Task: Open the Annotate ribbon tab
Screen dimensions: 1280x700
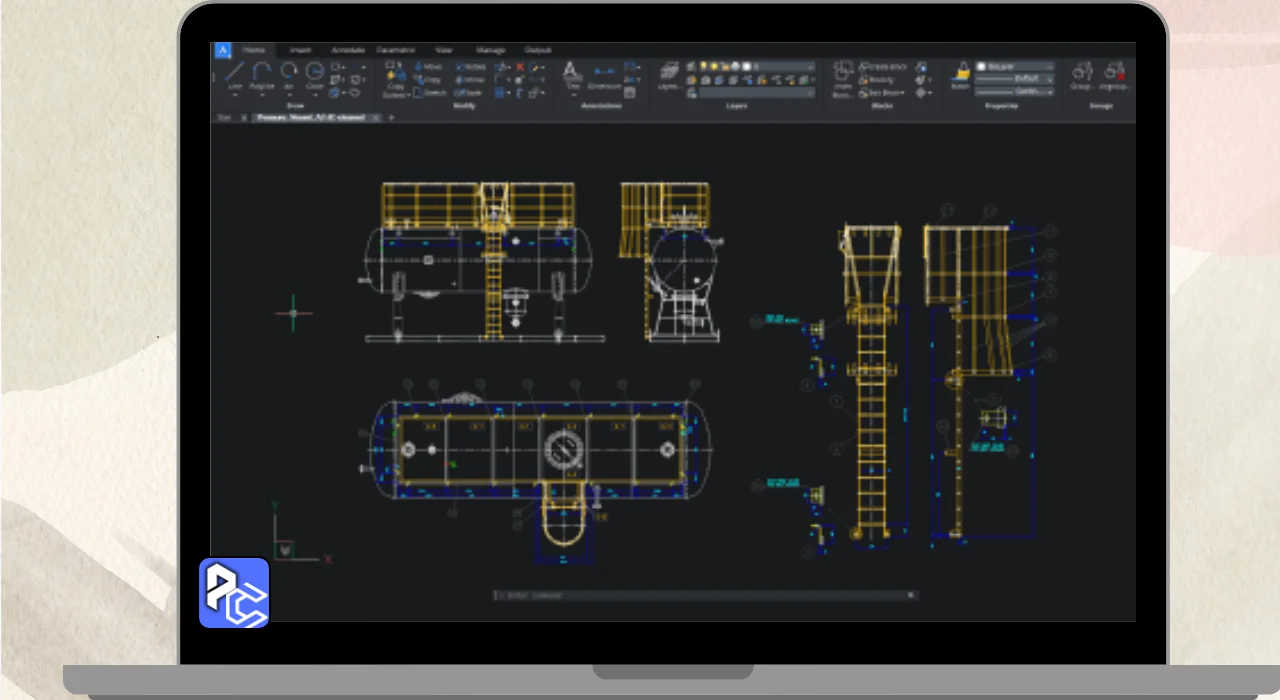Action: [348, 50]
